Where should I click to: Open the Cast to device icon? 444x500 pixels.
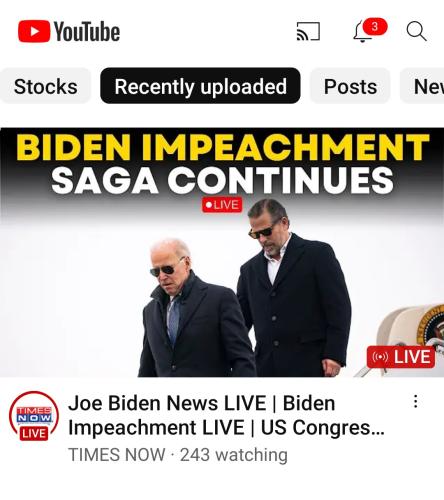pyautogui.click(x=308, y=31)
